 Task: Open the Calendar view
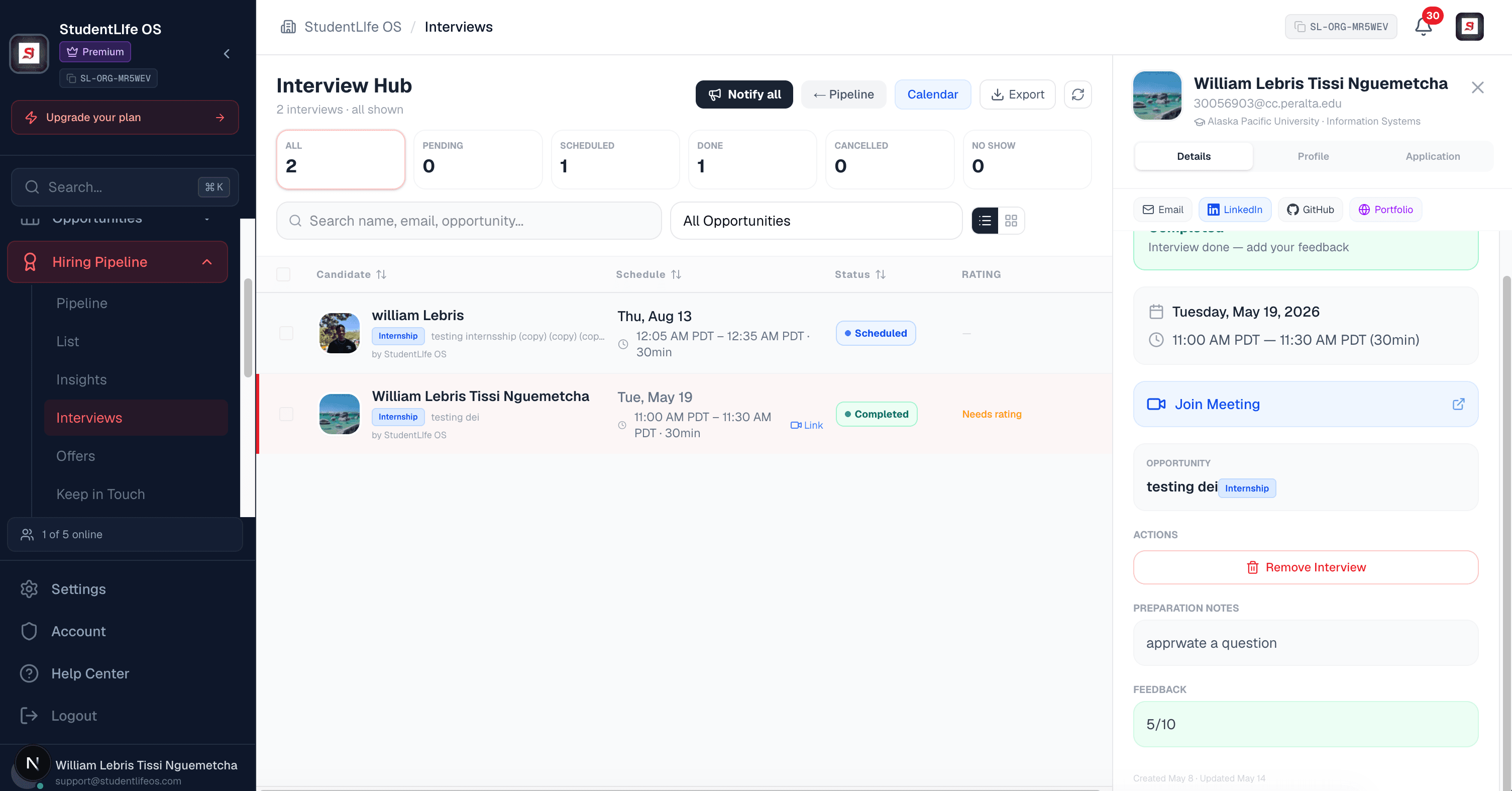(x=932, y=94)
